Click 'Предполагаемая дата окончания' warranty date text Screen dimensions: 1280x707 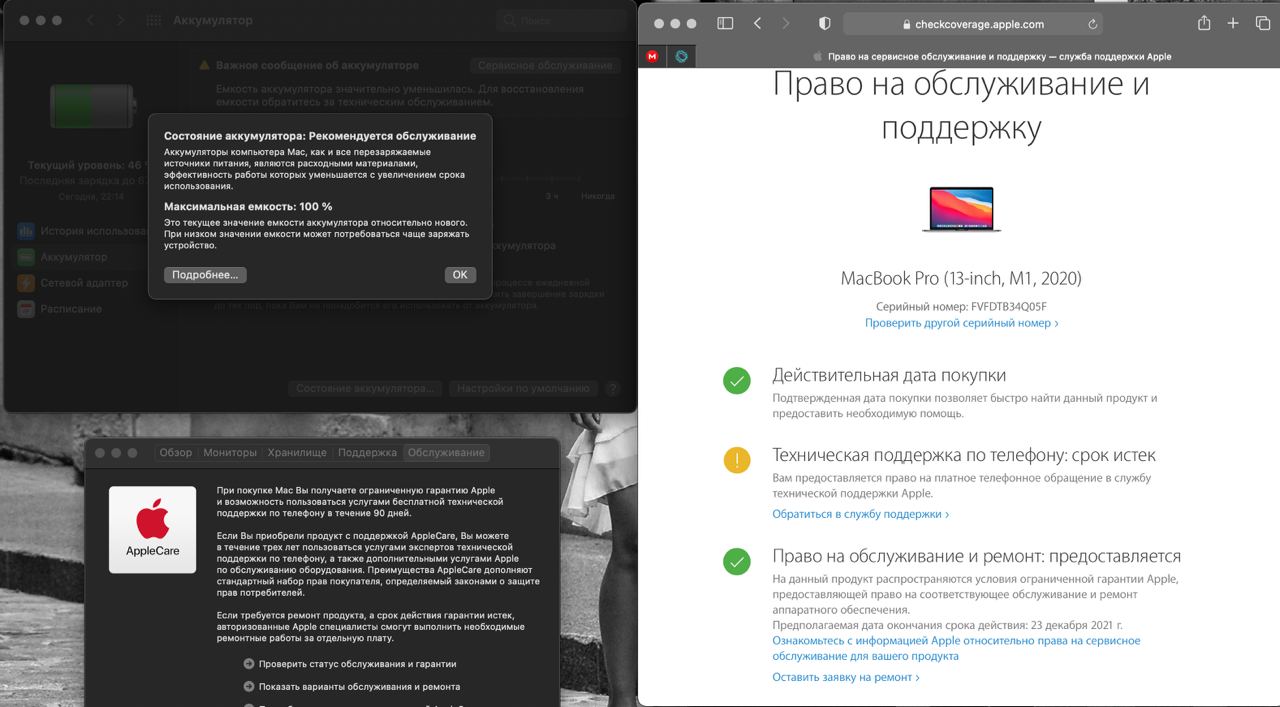(x=947, y=625)
